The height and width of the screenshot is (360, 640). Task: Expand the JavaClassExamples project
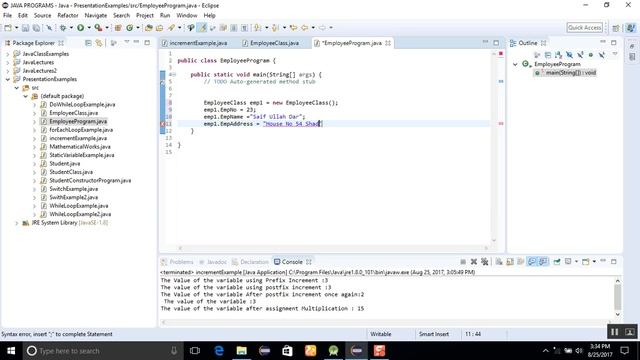[8, 54]
